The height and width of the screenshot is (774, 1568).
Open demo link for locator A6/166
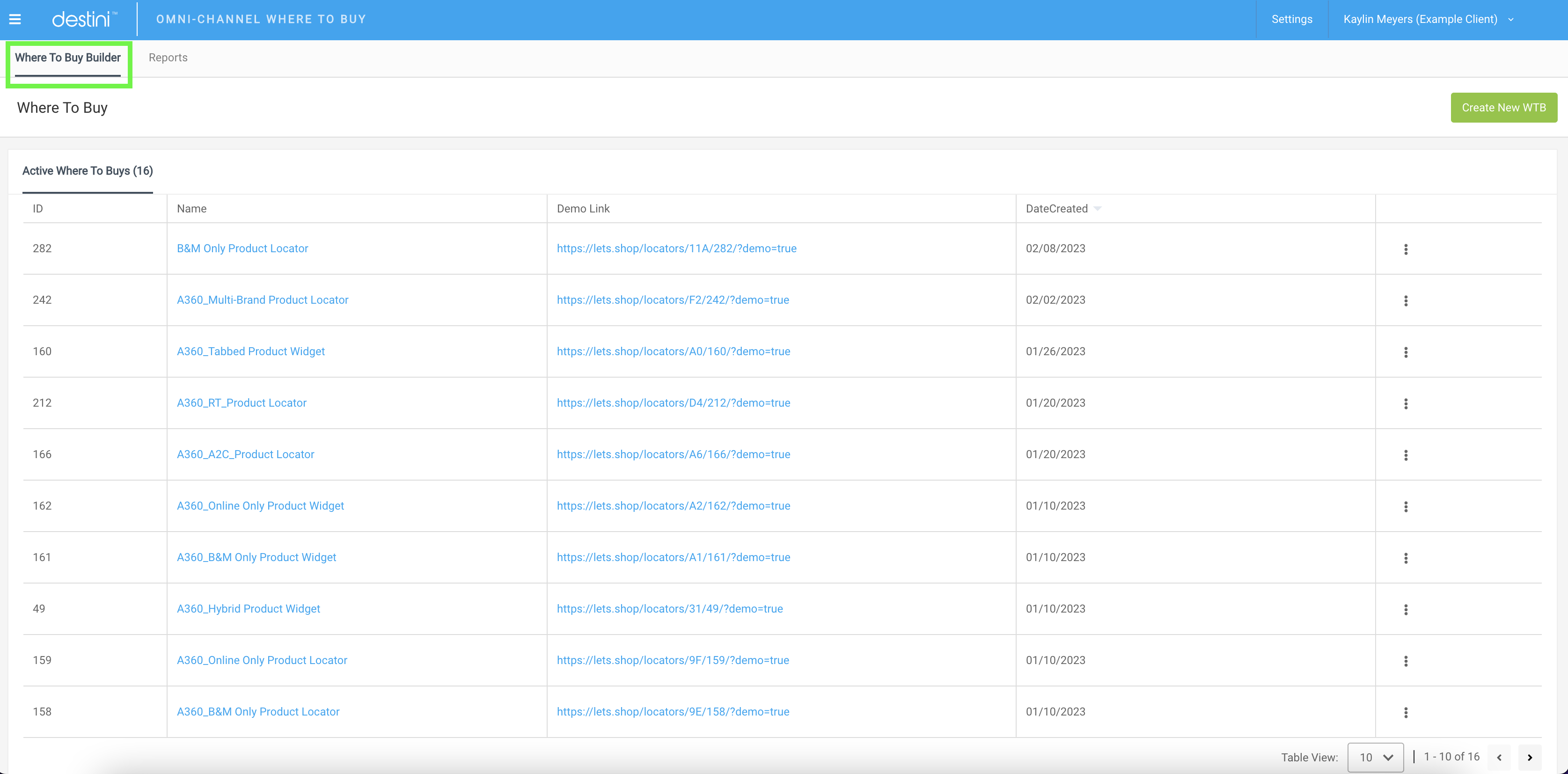[673, 454]
